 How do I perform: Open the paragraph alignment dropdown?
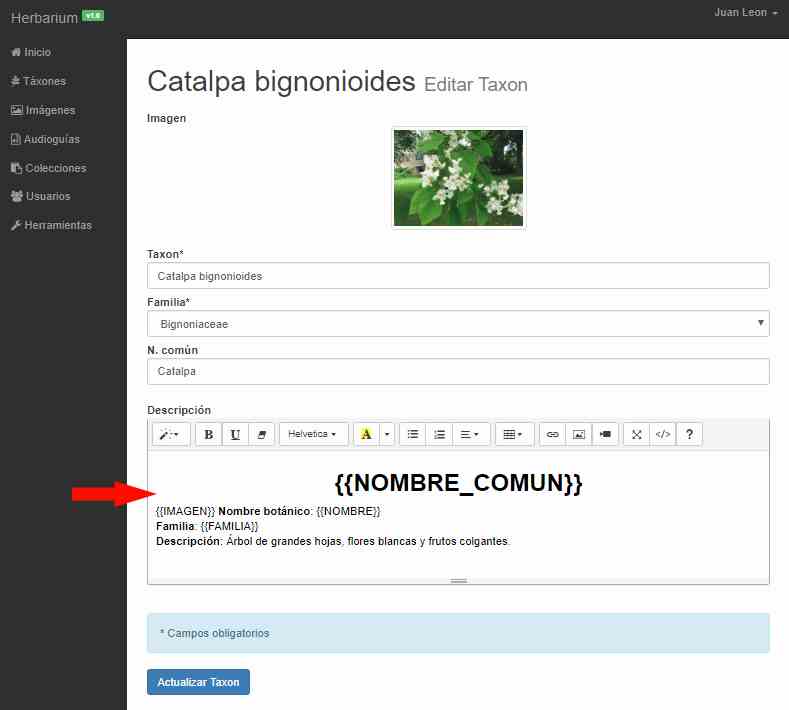(x=467, y=434)
